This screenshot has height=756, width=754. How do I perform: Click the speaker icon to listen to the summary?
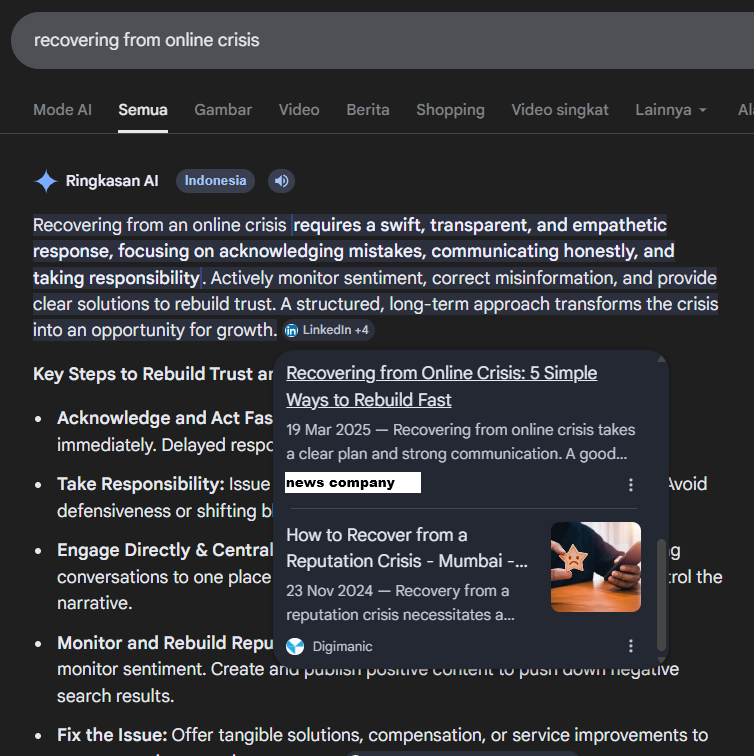click(282, 181)
